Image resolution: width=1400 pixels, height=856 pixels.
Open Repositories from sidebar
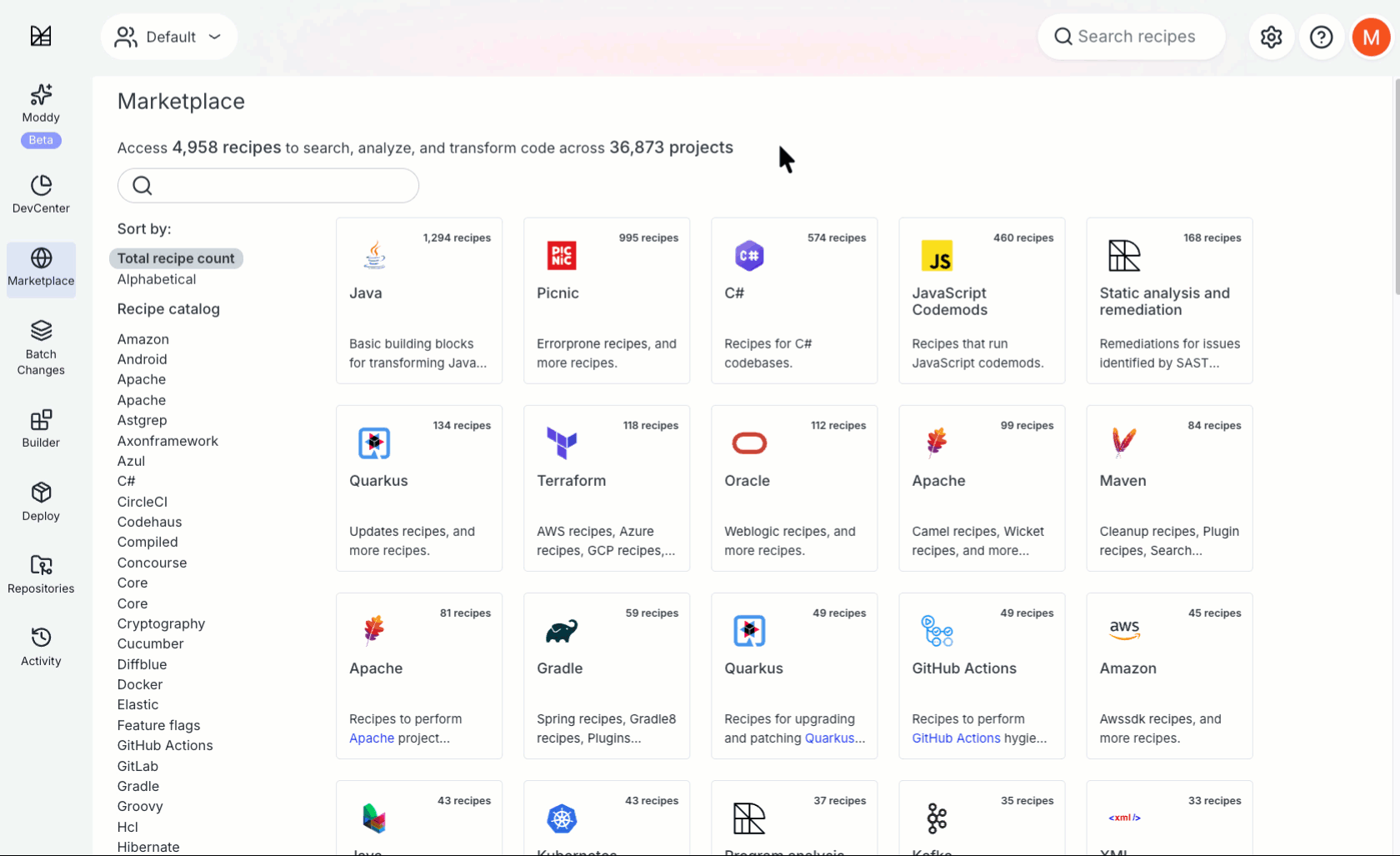pyautogui.click(x=41, y=574)
